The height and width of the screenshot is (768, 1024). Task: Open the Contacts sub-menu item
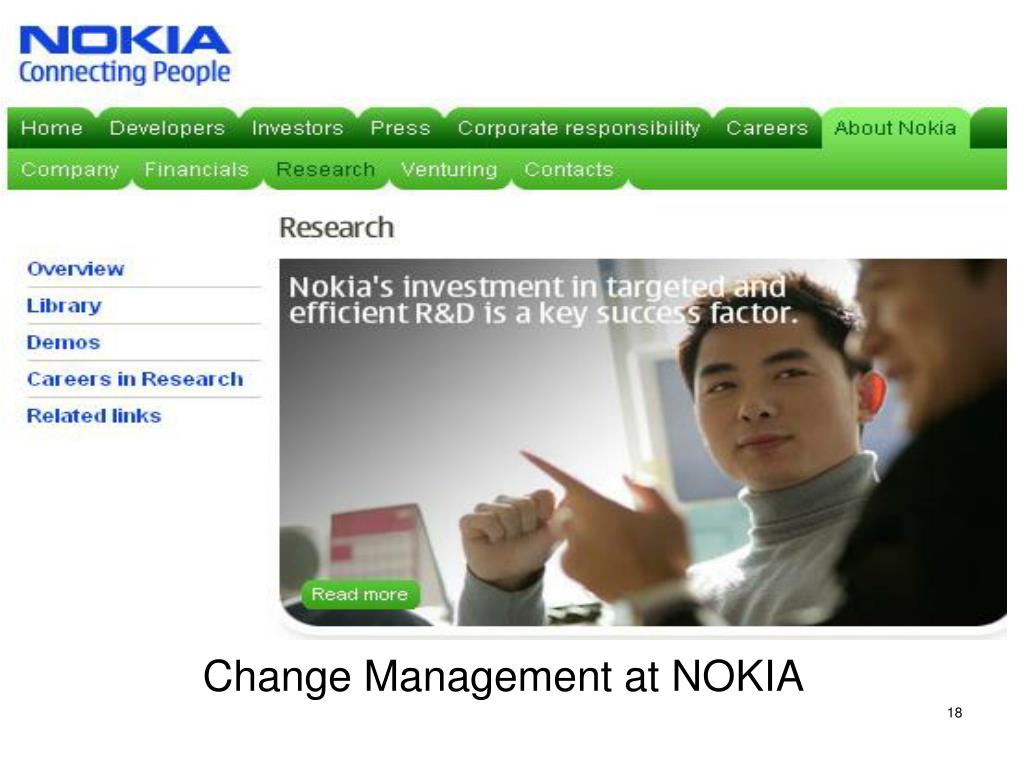point(569,170)
